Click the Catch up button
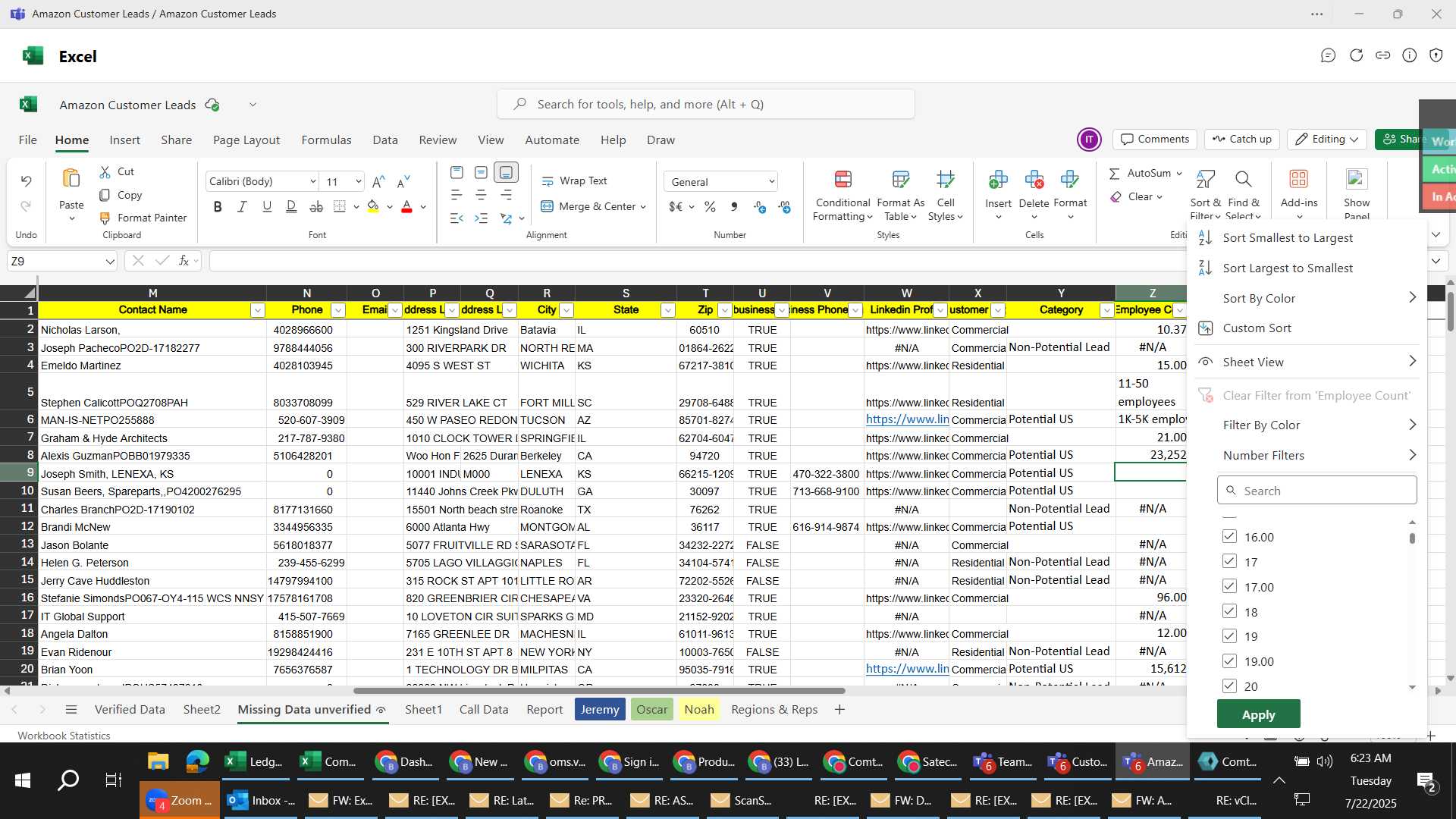The height and width of the screenshot is (819, 1456). [1242, 140]
